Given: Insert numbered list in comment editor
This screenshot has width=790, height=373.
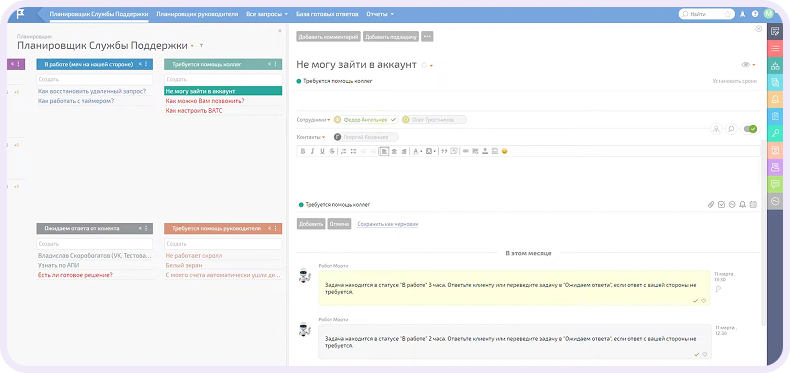Looking at the screenshot, I should pos(344,151).
